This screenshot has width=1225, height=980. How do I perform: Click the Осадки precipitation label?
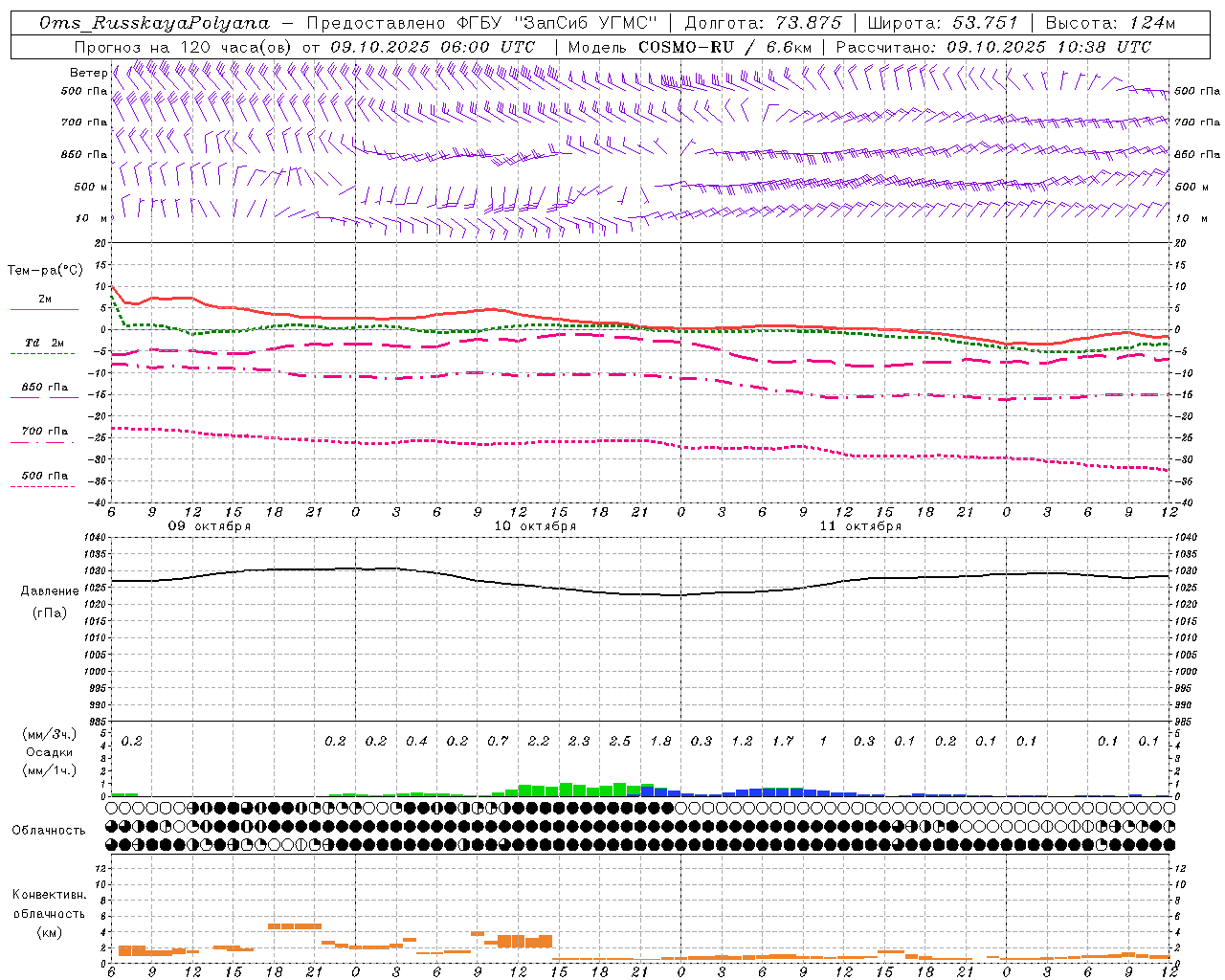[x=49, y=753]
